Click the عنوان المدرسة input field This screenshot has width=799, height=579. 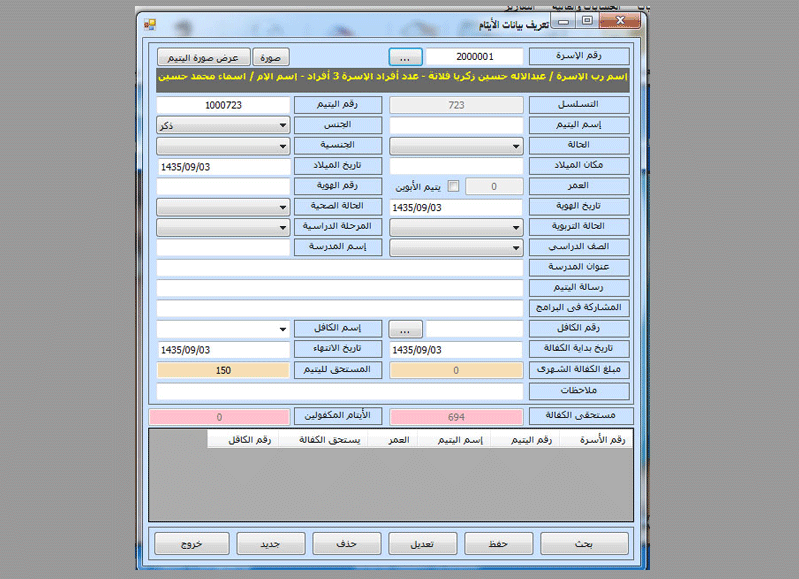point(340,268)
